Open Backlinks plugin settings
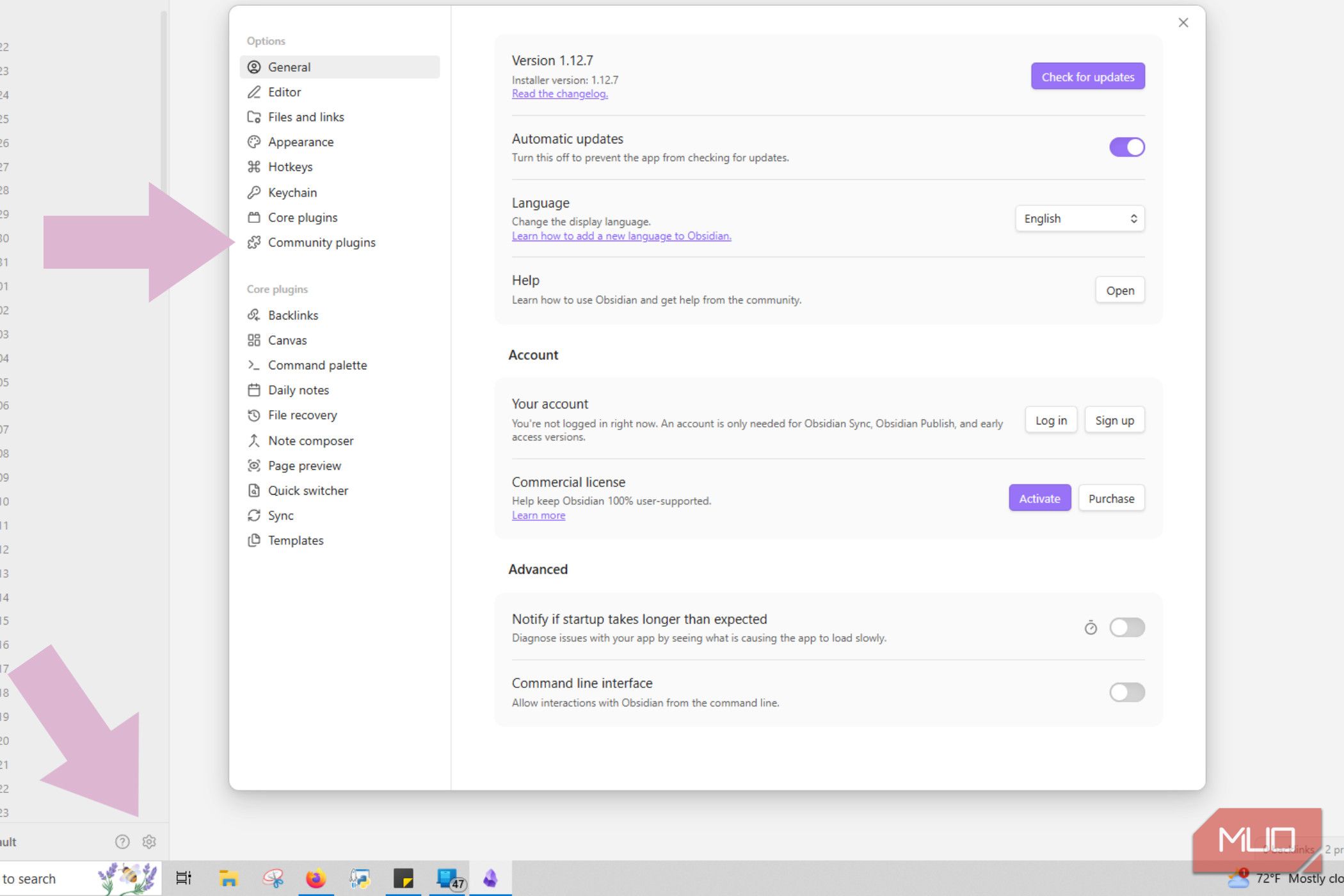 340,316
